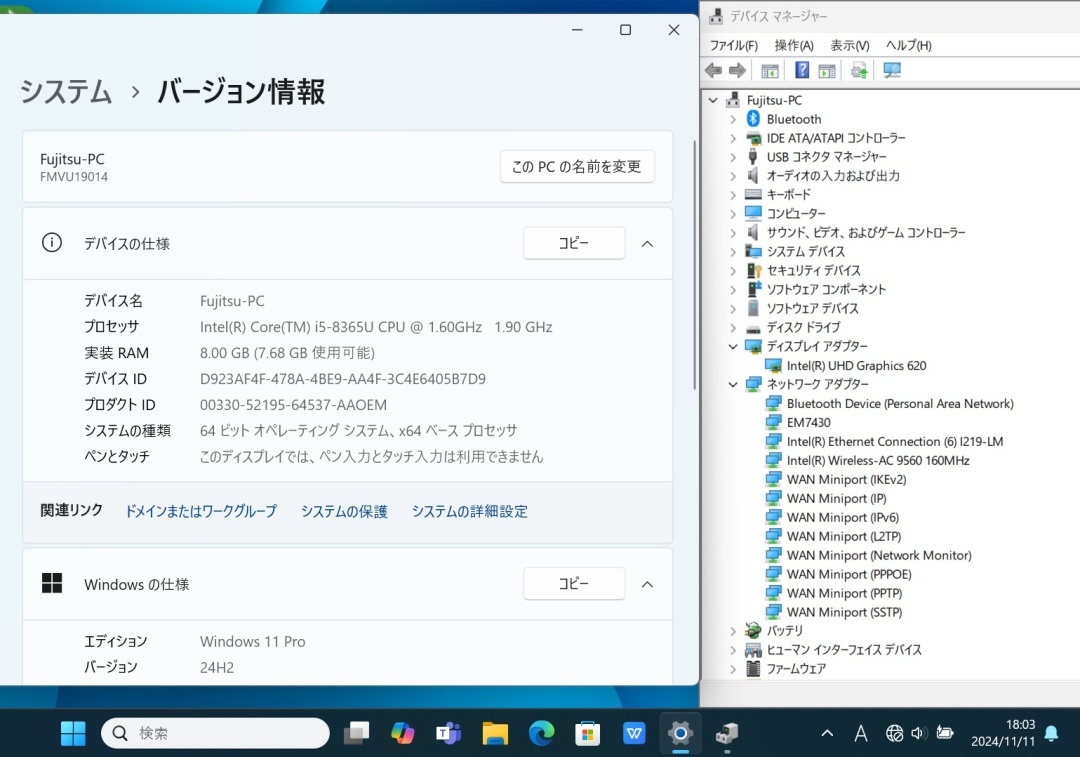Expand バッテリ category
This screenshot has height=757, width=1080.
(733, 631)
